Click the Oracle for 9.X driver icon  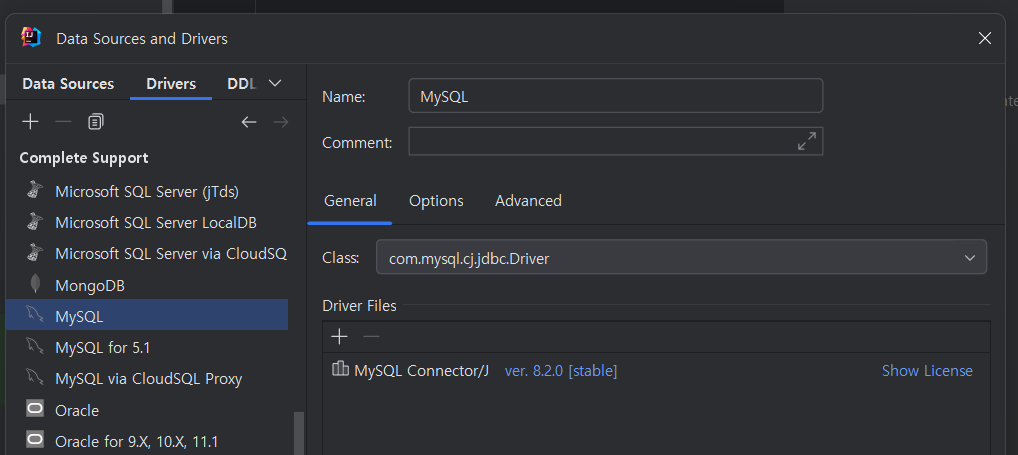pos(35,440)
